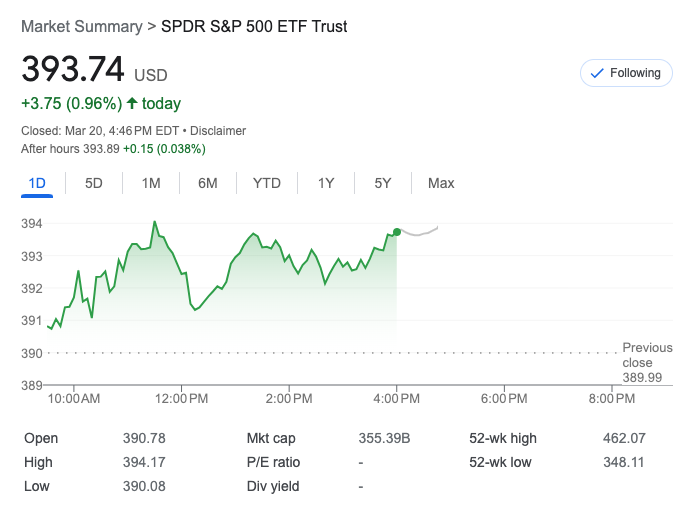Open the YTD chart view
The height and width of the screenshot is (507, 695).
[x=267, y=183]
